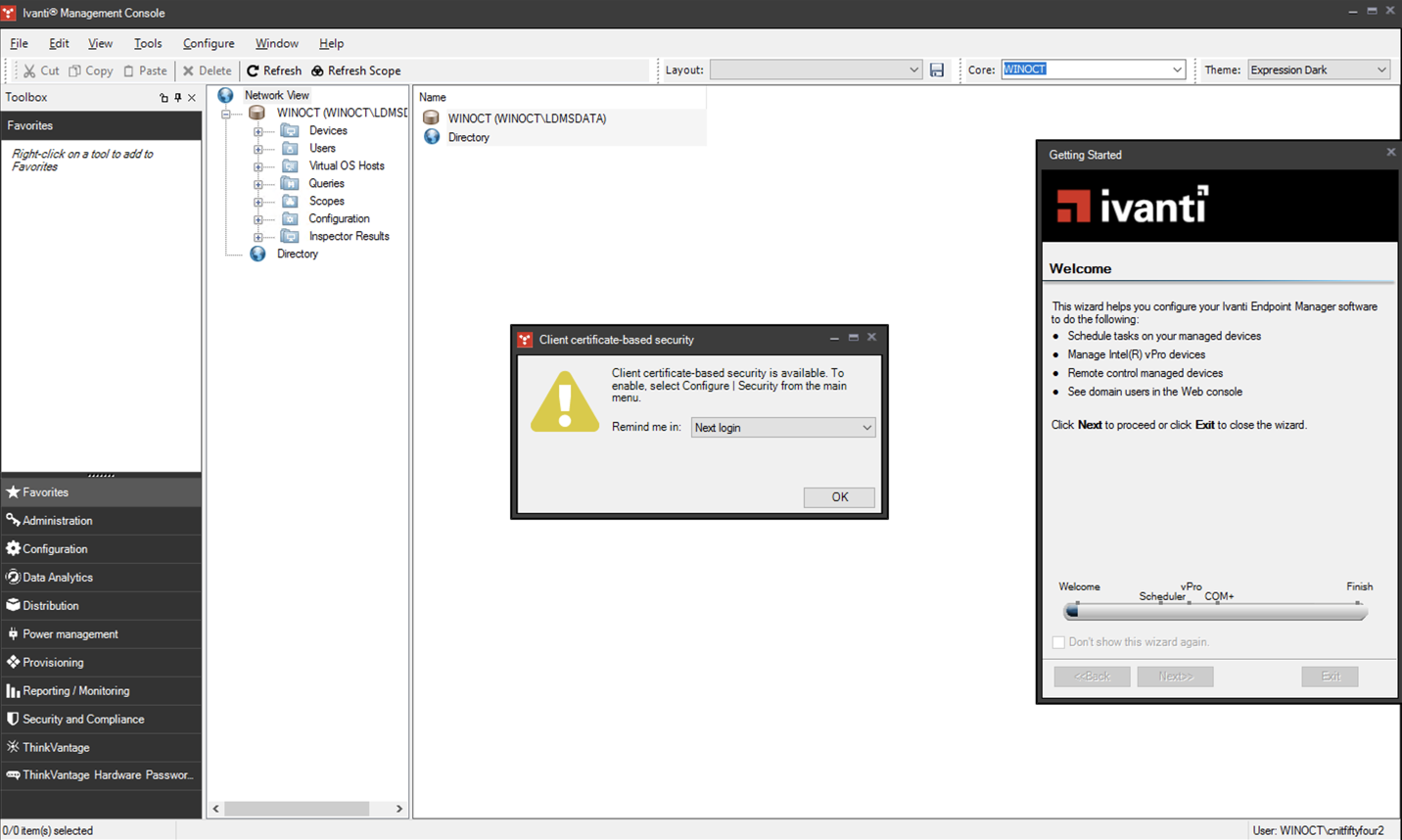The width and height of the screenshot is (1402, 840).
Task: Select the Configuration folder icon in tree
Action: click(290, 218)
